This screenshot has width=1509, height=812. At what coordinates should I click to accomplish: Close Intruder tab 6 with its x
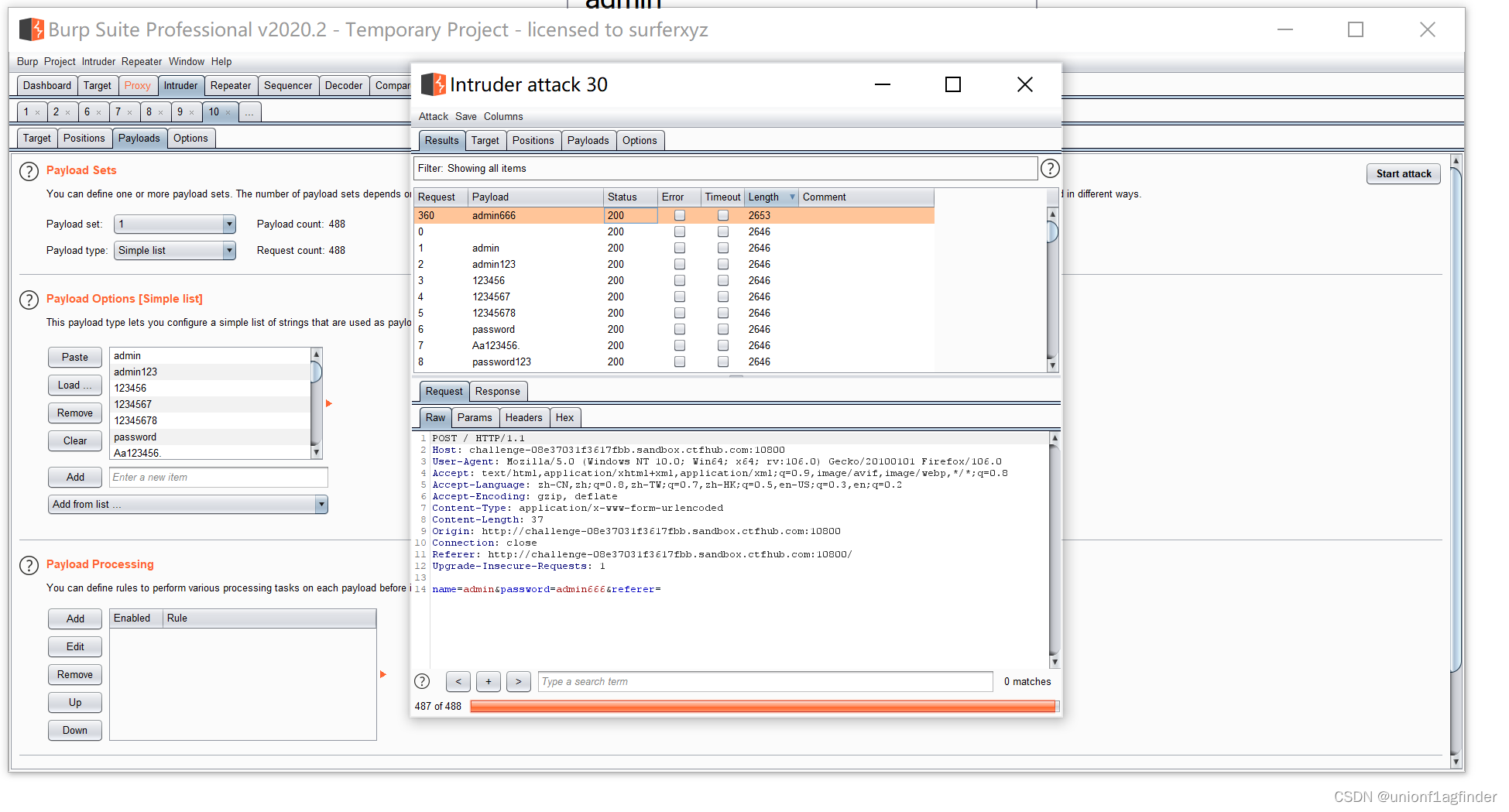coord(99,113)
